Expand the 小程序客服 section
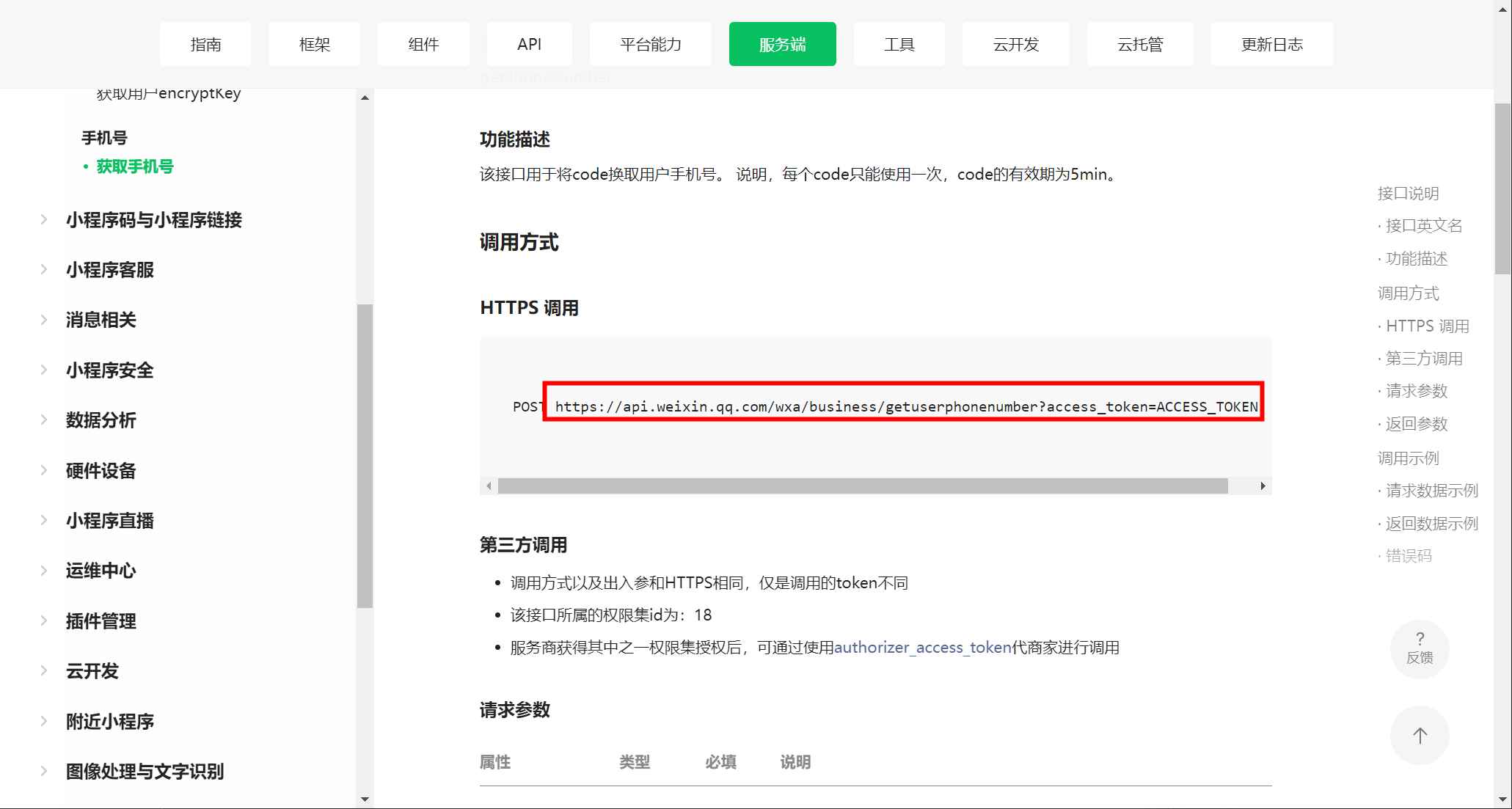The height and width of the screenshot is (809, 1512). [x=109, y=270]
